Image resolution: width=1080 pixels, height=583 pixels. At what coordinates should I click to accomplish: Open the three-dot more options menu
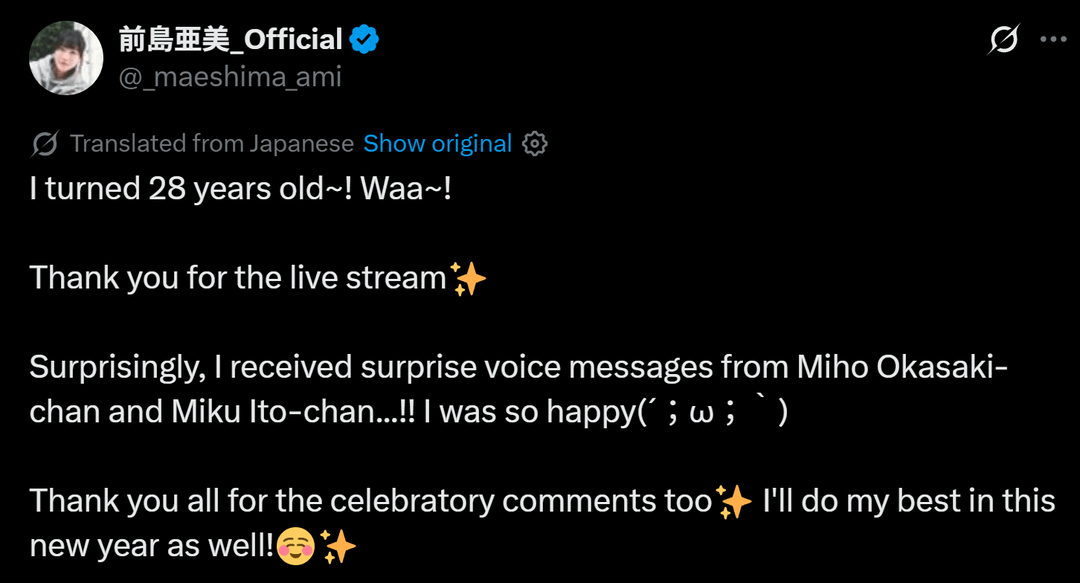coord(1053,40)
